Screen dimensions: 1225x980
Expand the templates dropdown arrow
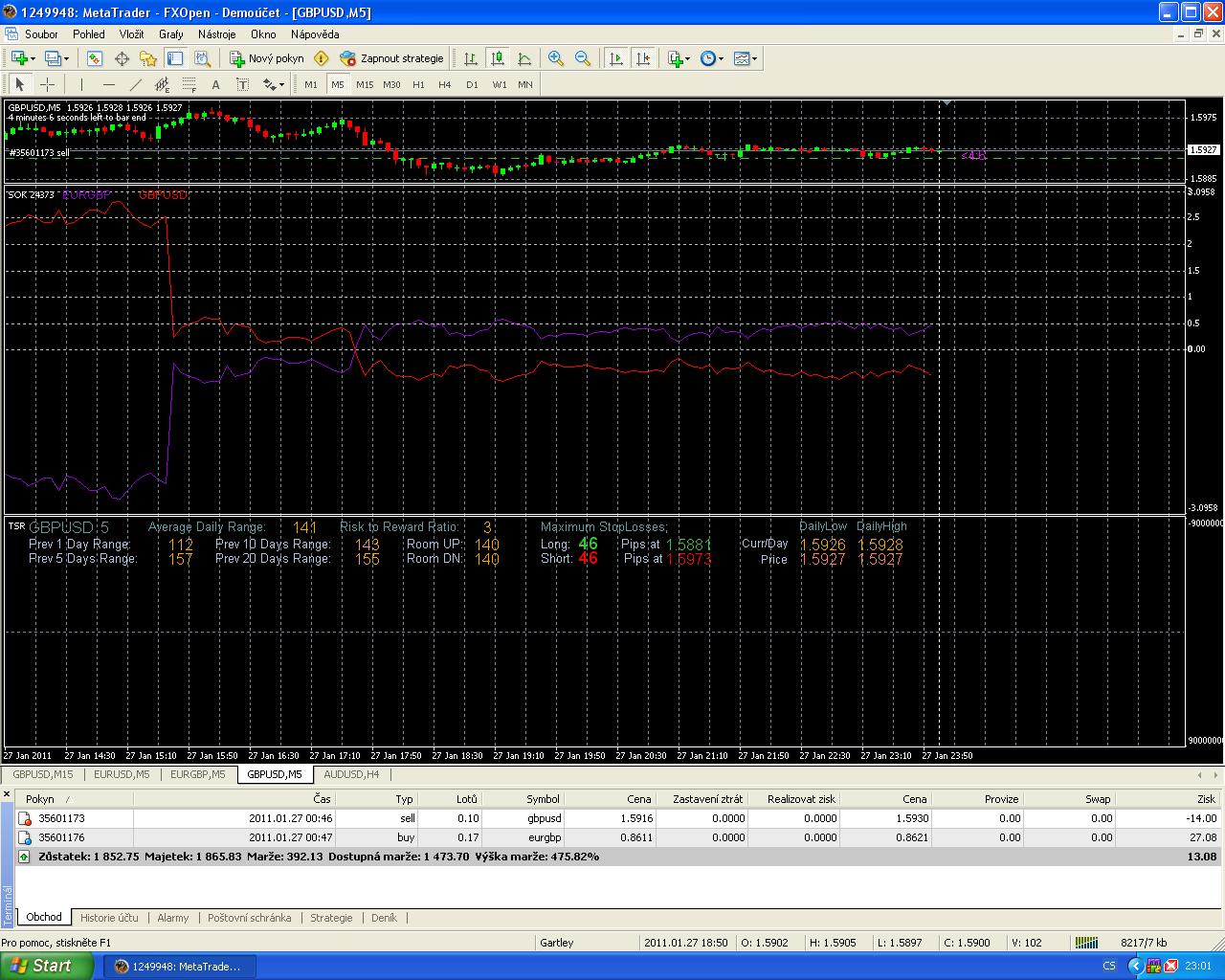[755, 58]
